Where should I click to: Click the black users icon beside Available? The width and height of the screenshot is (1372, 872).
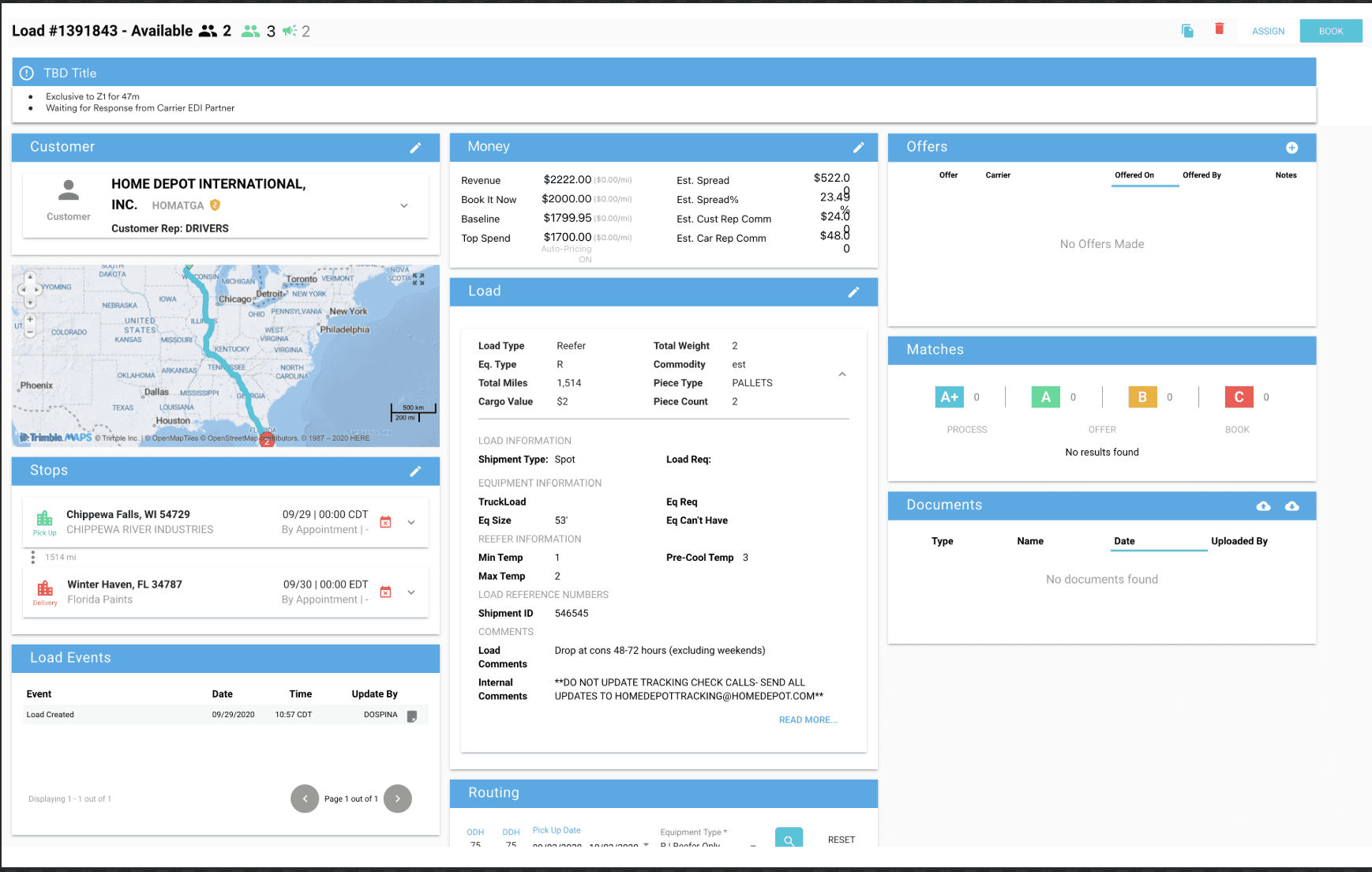pyautogui.click(x=208, y=31)
